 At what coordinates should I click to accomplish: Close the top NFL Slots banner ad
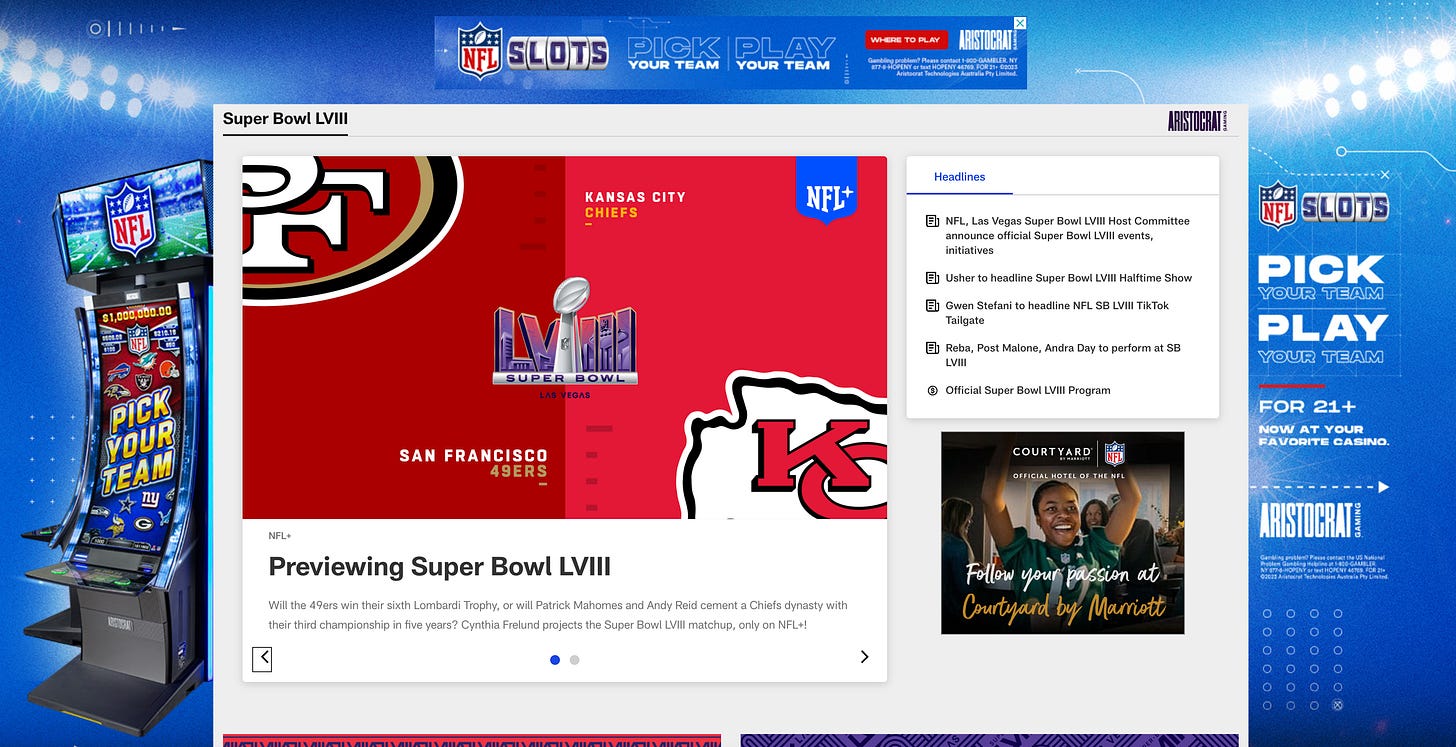point(1020,22)
